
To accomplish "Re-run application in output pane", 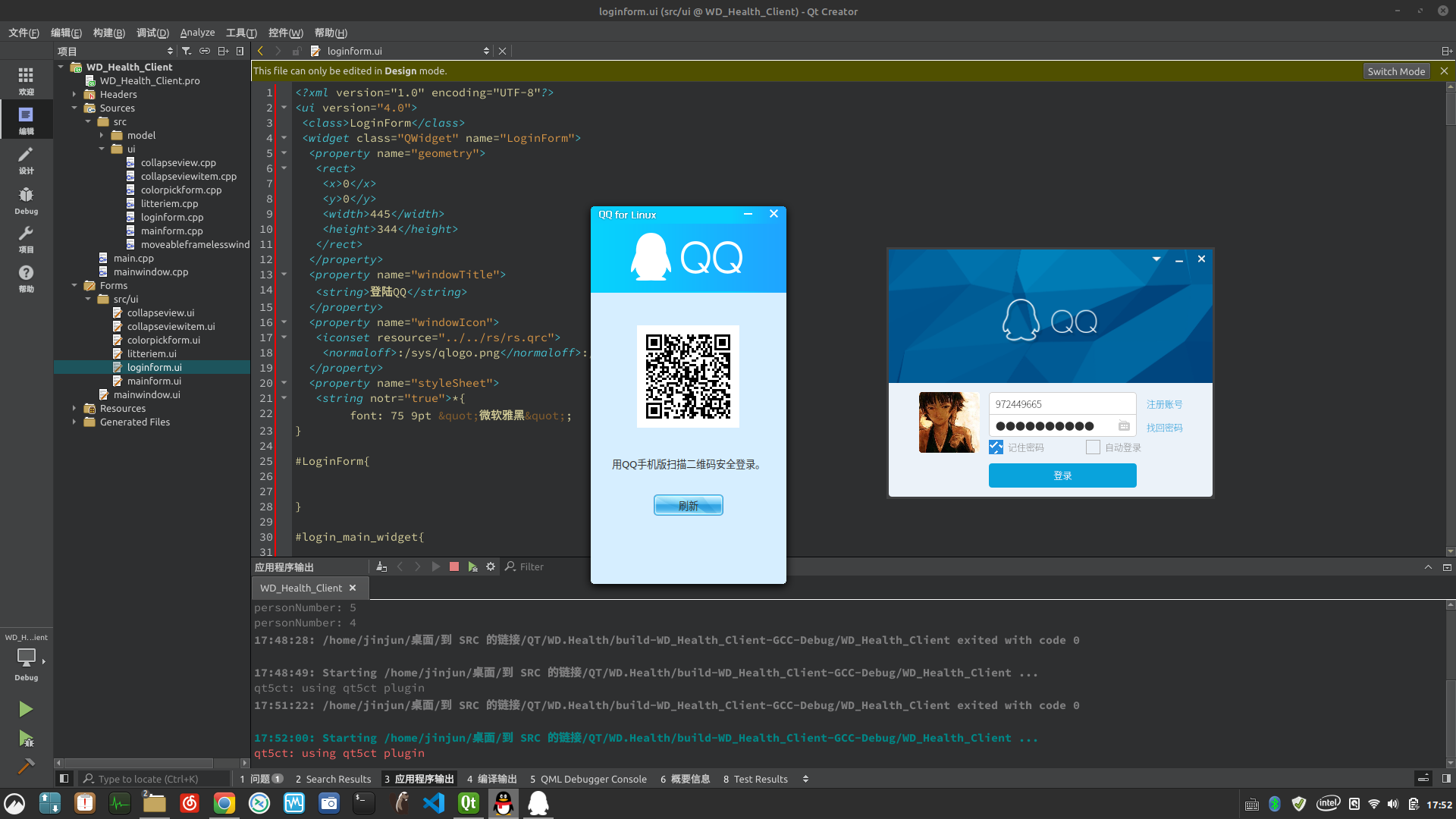I will 436,566.
